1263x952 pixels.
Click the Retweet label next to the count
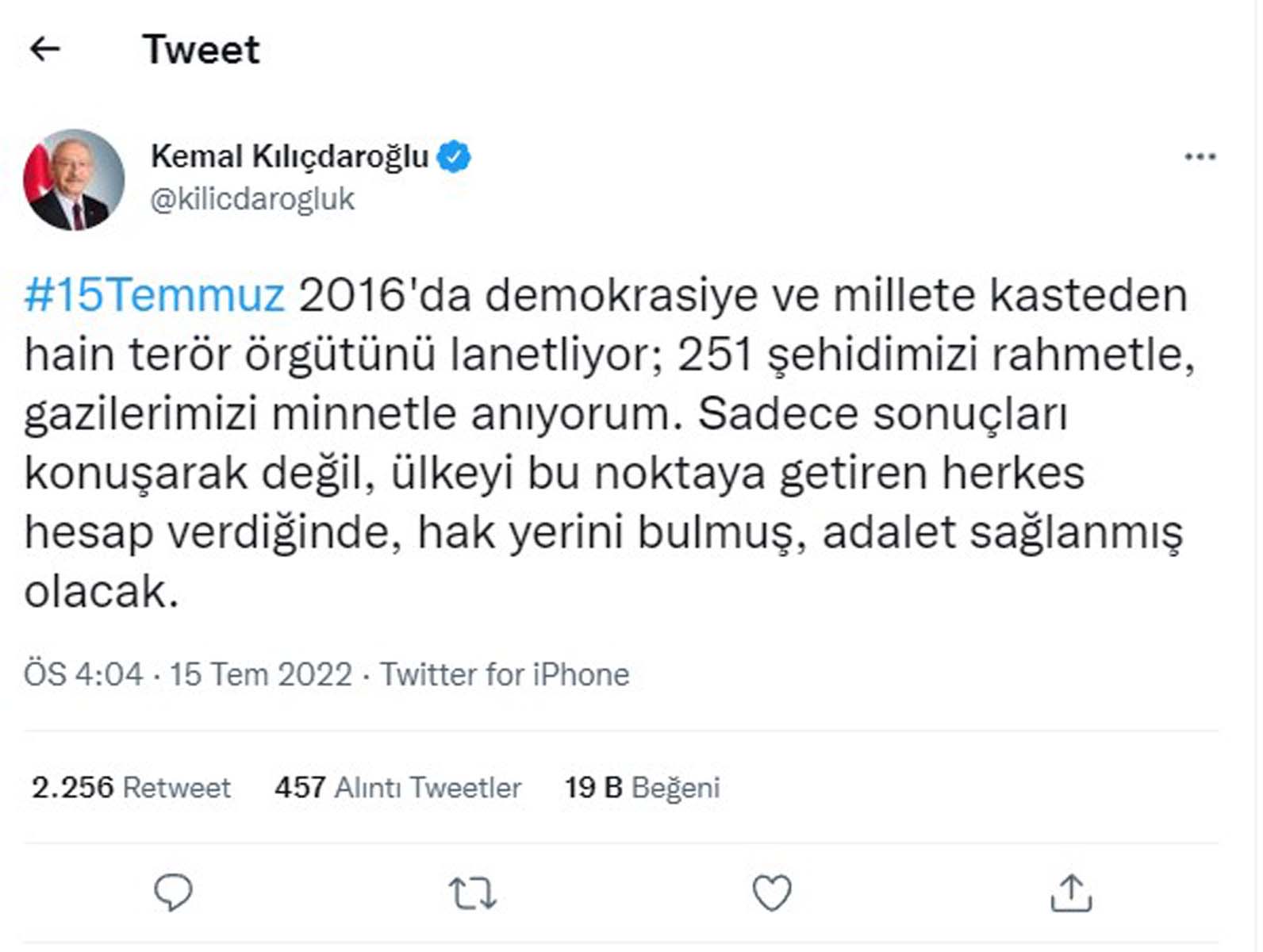pyautogui.click(x=176, y=788)
